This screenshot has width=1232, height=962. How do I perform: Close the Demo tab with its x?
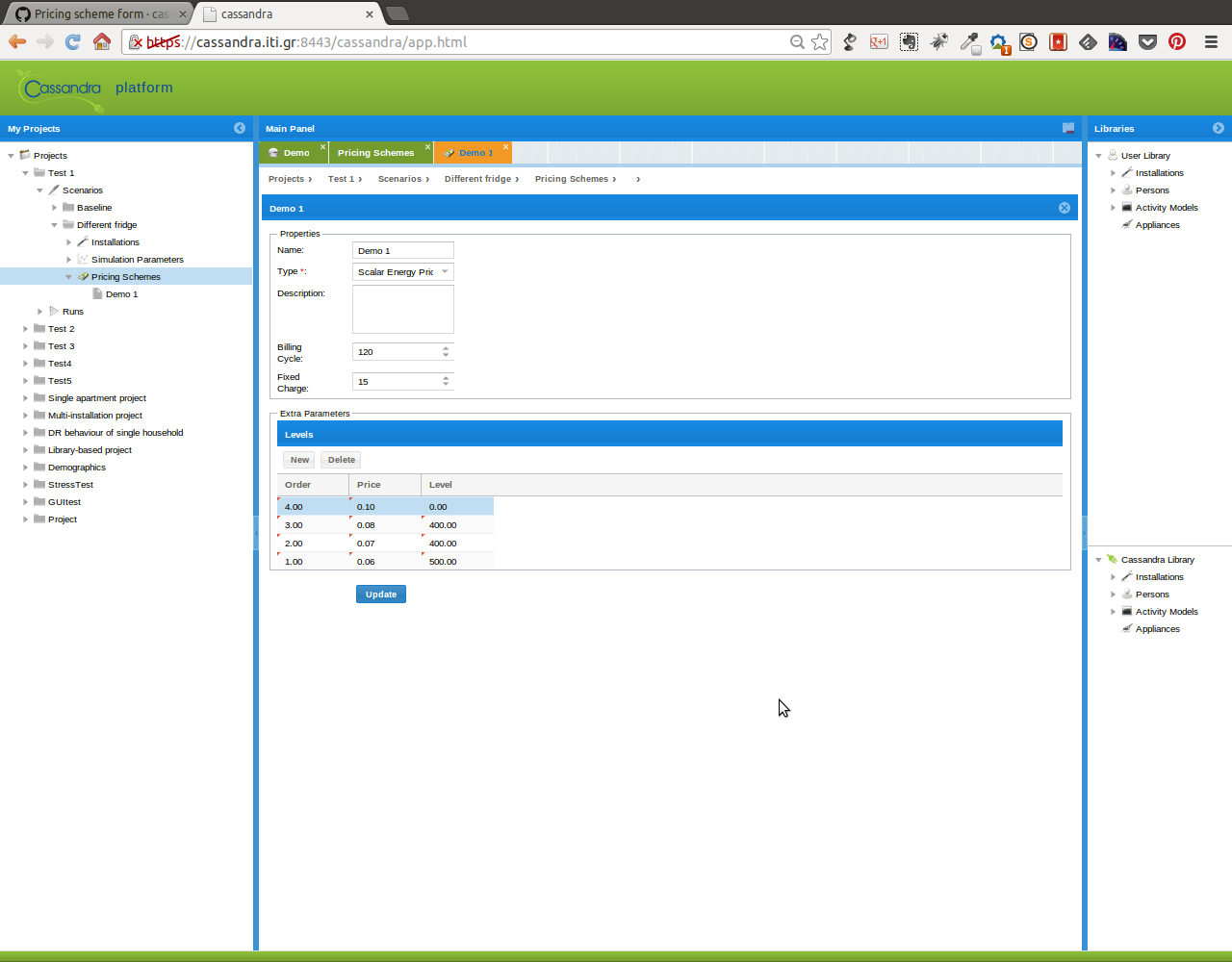coord(322,147)
